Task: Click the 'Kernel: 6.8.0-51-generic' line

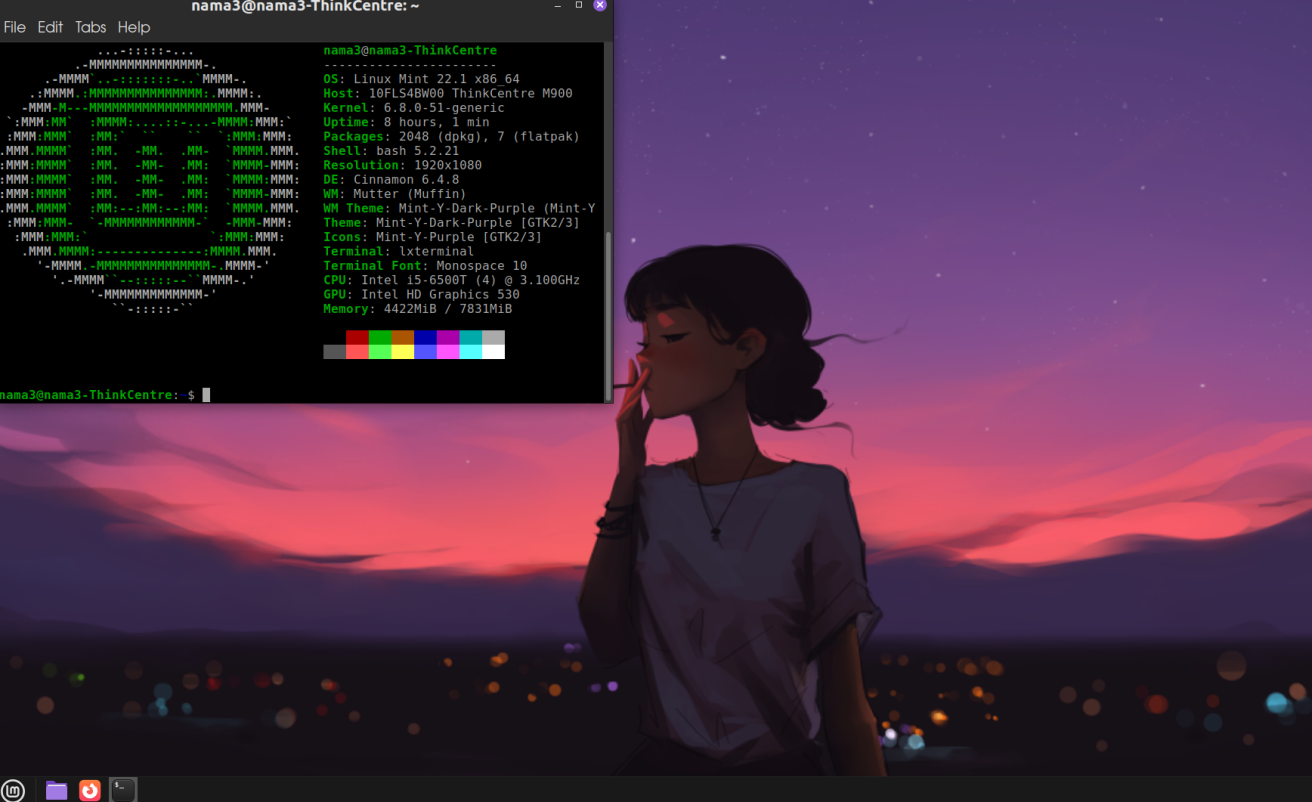Action: 414,108
